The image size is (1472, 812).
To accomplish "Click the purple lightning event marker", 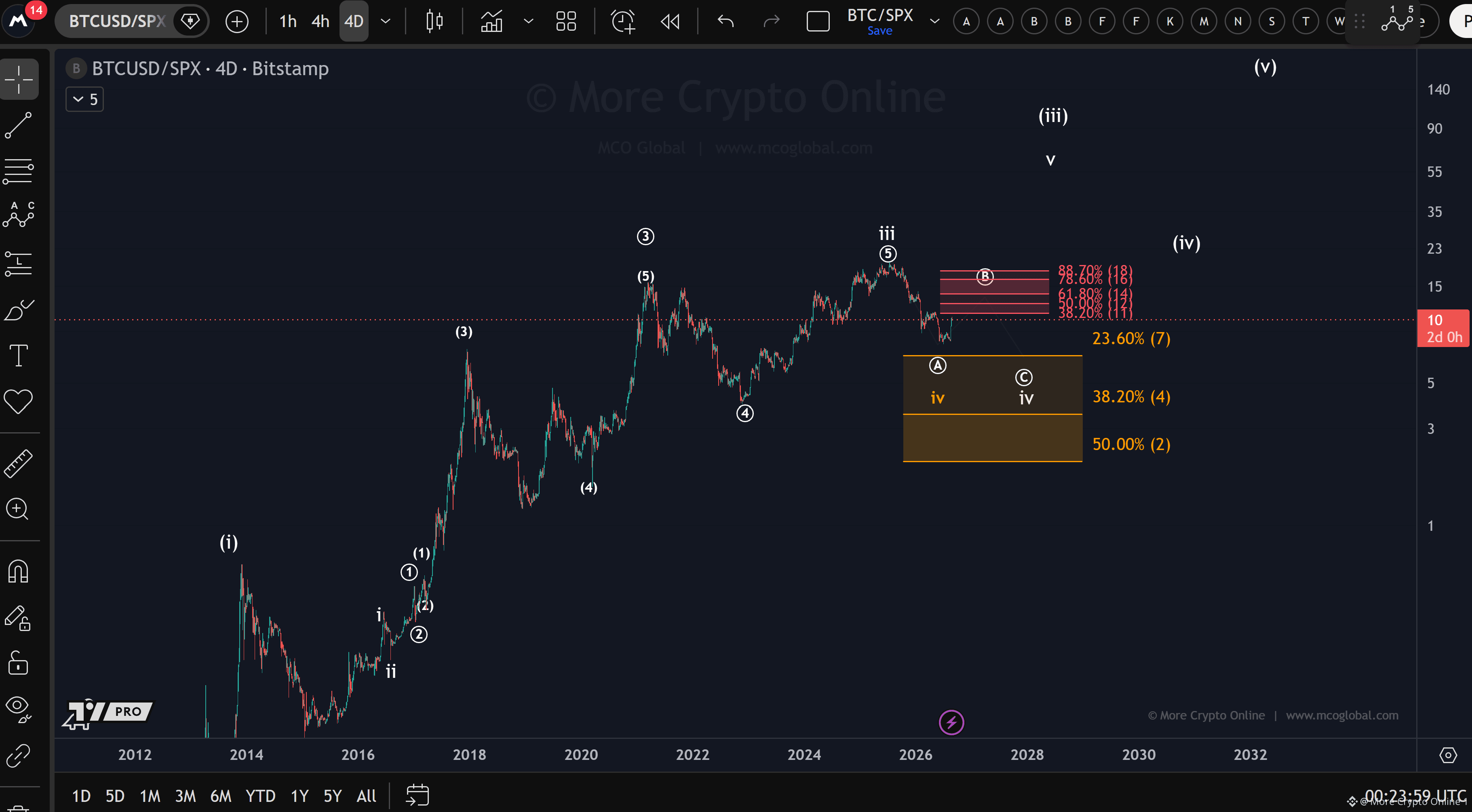I will (x=951, y=722).
